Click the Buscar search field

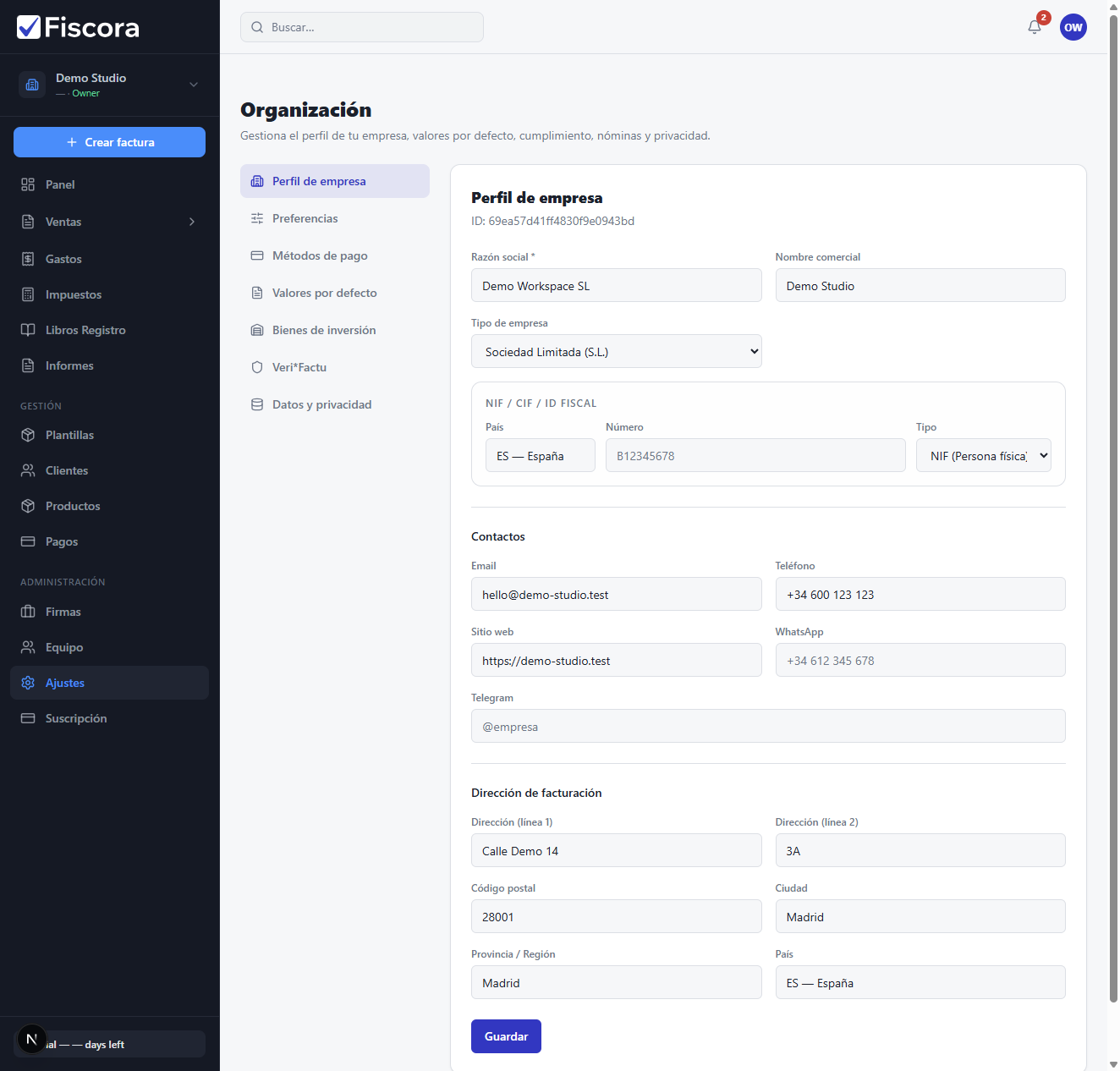point(362,27)
